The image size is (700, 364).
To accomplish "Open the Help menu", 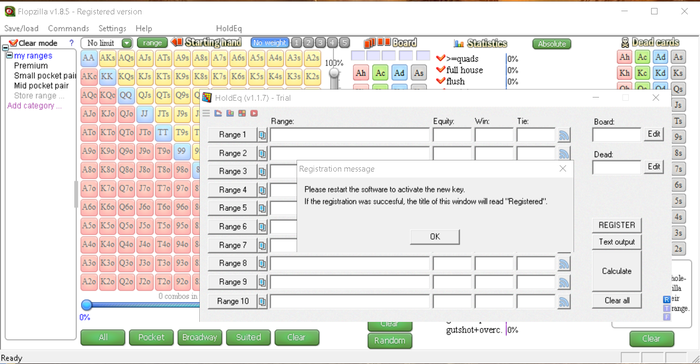I will (144, 28).
